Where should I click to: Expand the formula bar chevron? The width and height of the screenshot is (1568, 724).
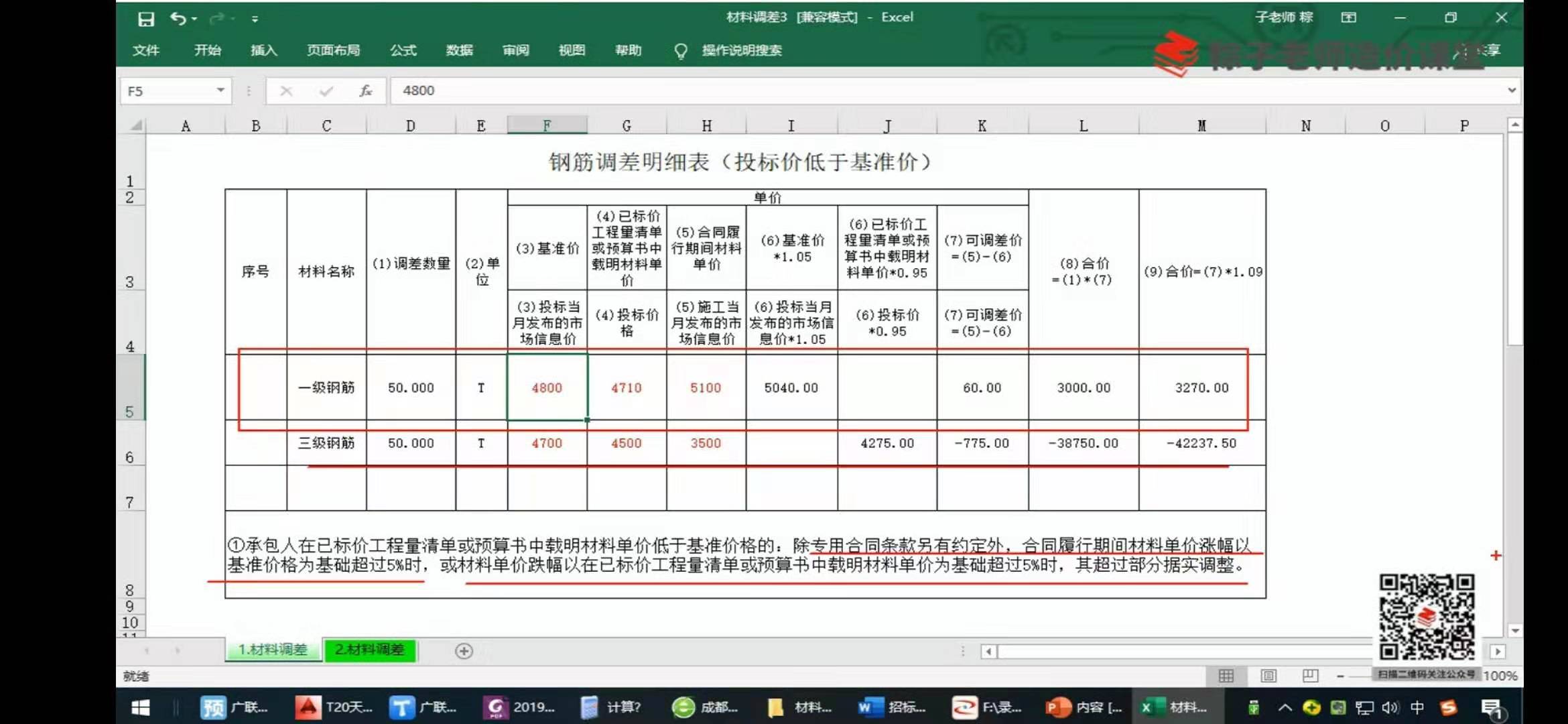1512,90
